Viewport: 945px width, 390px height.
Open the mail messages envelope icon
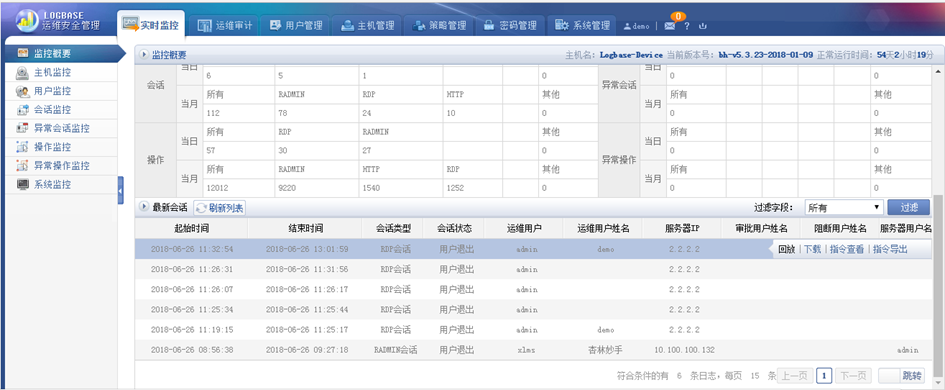[670, 26]
